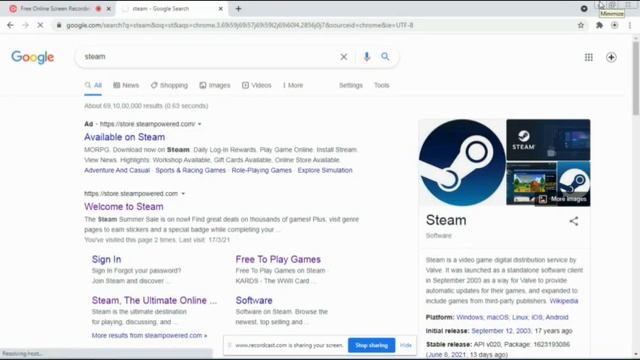
Task: Expand store.steampowered.com result dropdown arrow
Action: pyautogui.click(x=183, y=193)
